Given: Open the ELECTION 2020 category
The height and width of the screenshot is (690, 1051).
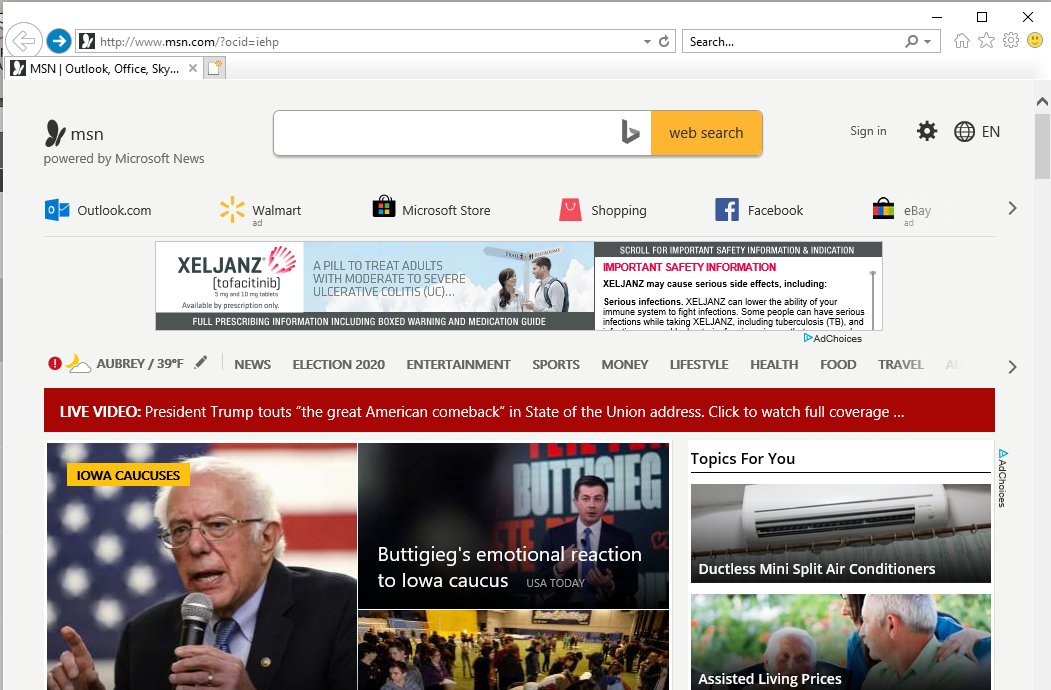Looking at the screenshot, I should point(338,364).
